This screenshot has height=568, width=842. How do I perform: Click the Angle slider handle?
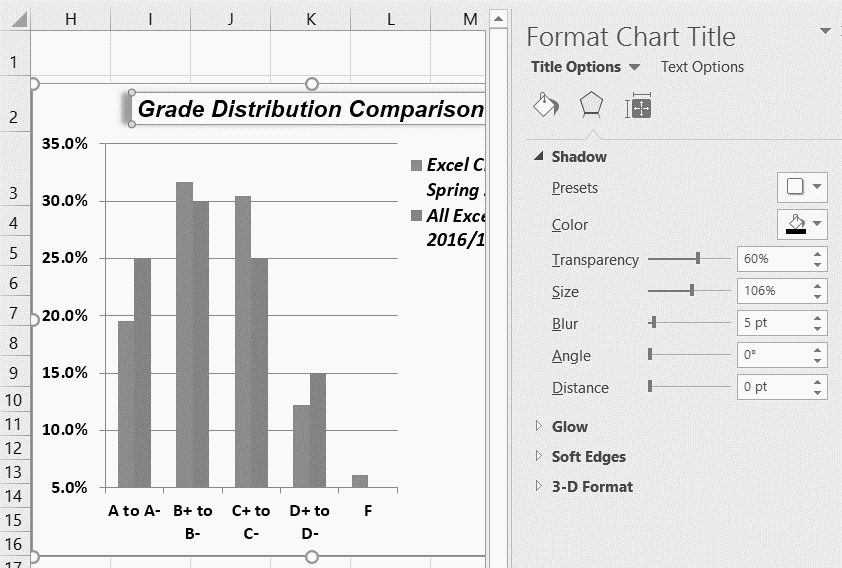tap(650, 354)
